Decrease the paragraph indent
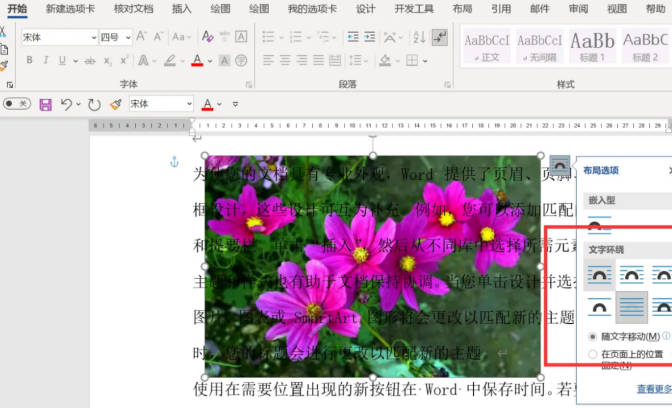 point(353,37)
